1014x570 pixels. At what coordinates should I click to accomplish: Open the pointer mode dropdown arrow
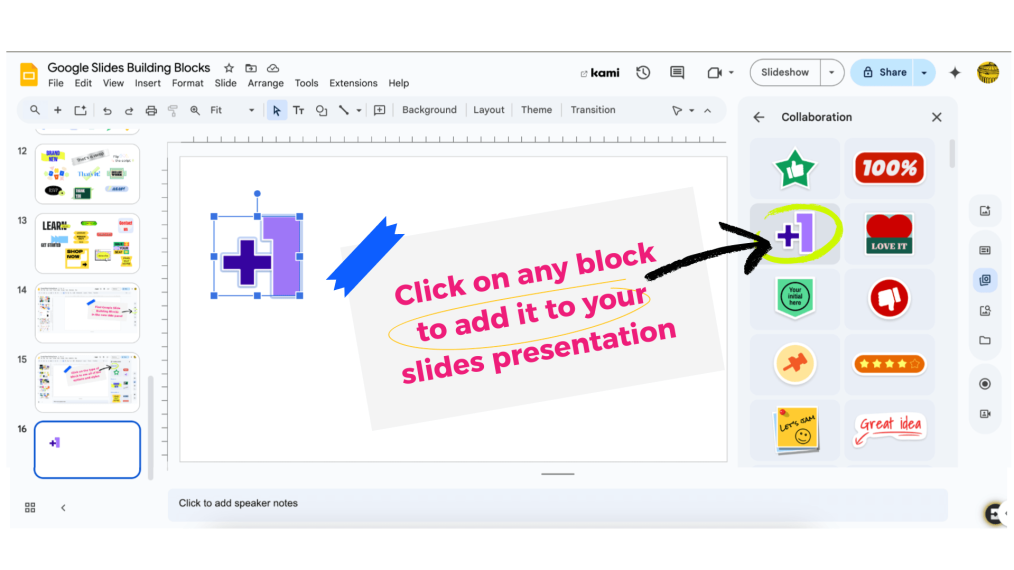[x=691, y=111]
